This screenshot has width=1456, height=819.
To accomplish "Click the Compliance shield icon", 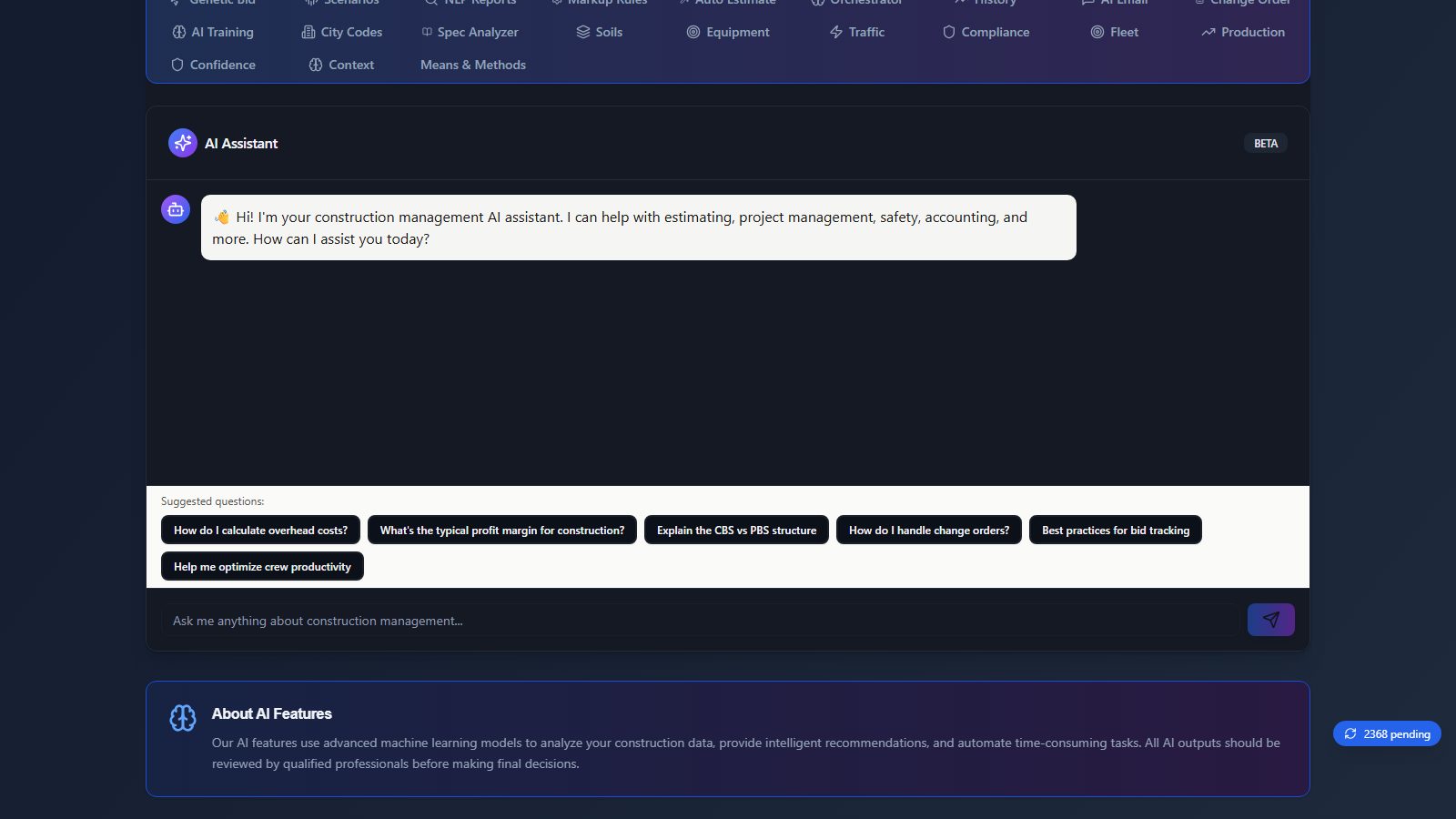I will point(949,32).
